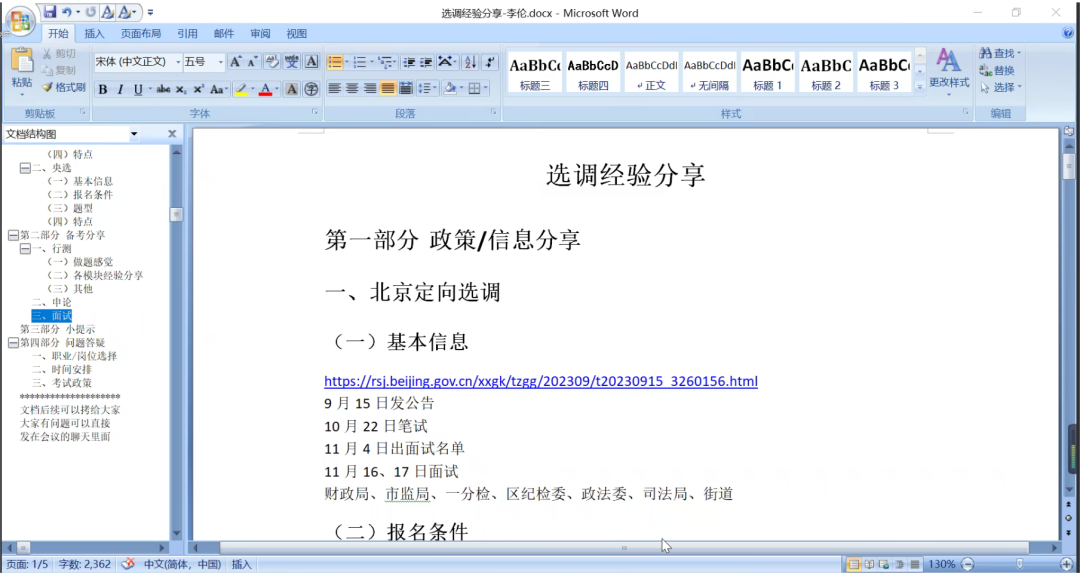Toggle bold formatting
The height and width of the screenshot is (573, 1080).
coord(102,89)
